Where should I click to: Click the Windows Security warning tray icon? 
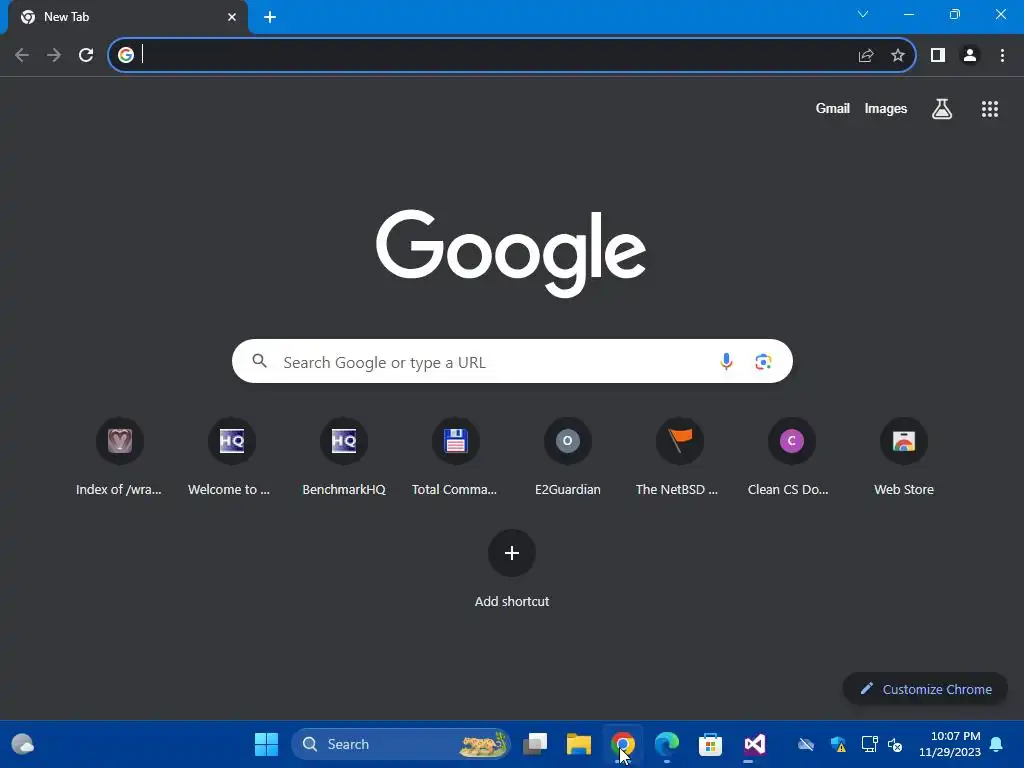pyautogui.click(x=838, y=744)
